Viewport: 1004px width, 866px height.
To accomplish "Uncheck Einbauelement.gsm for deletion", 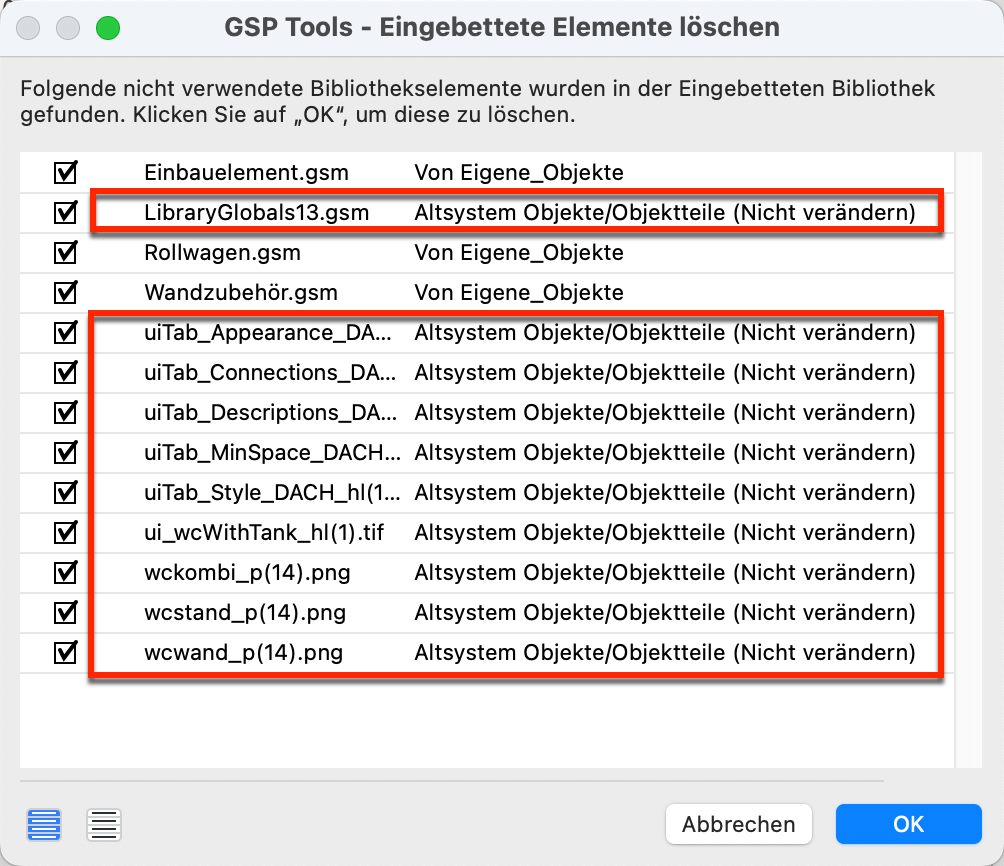I will coord(65,172).
